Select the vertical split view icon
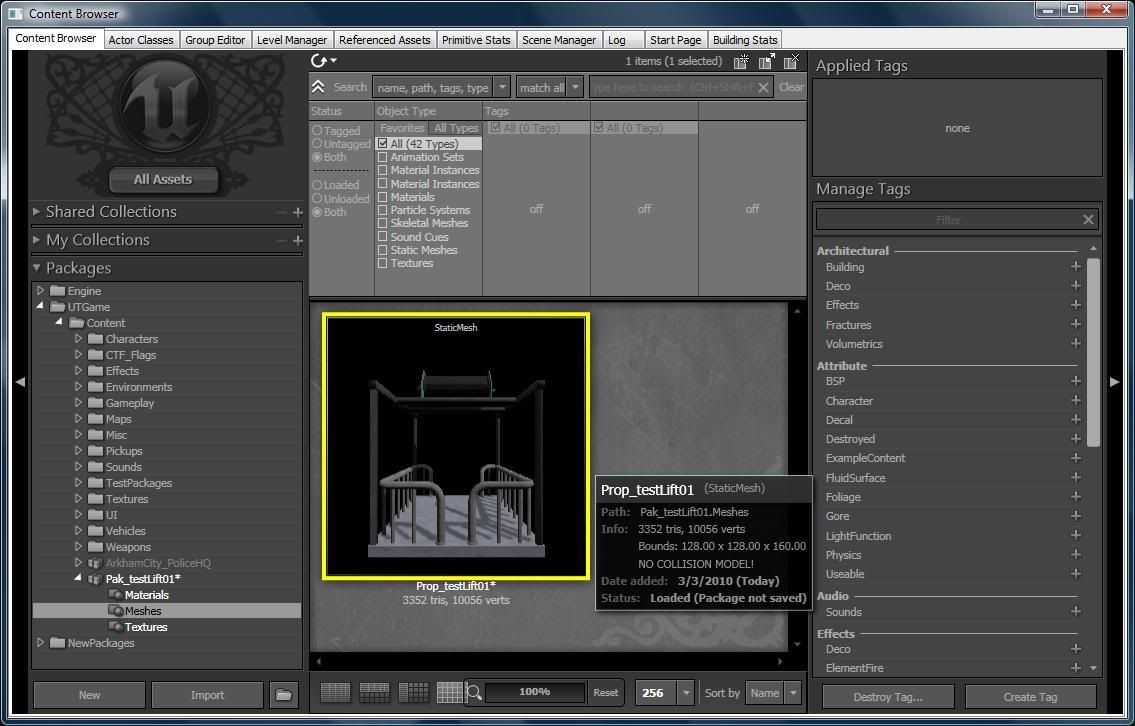The image size is (1135, 726). 413,693
